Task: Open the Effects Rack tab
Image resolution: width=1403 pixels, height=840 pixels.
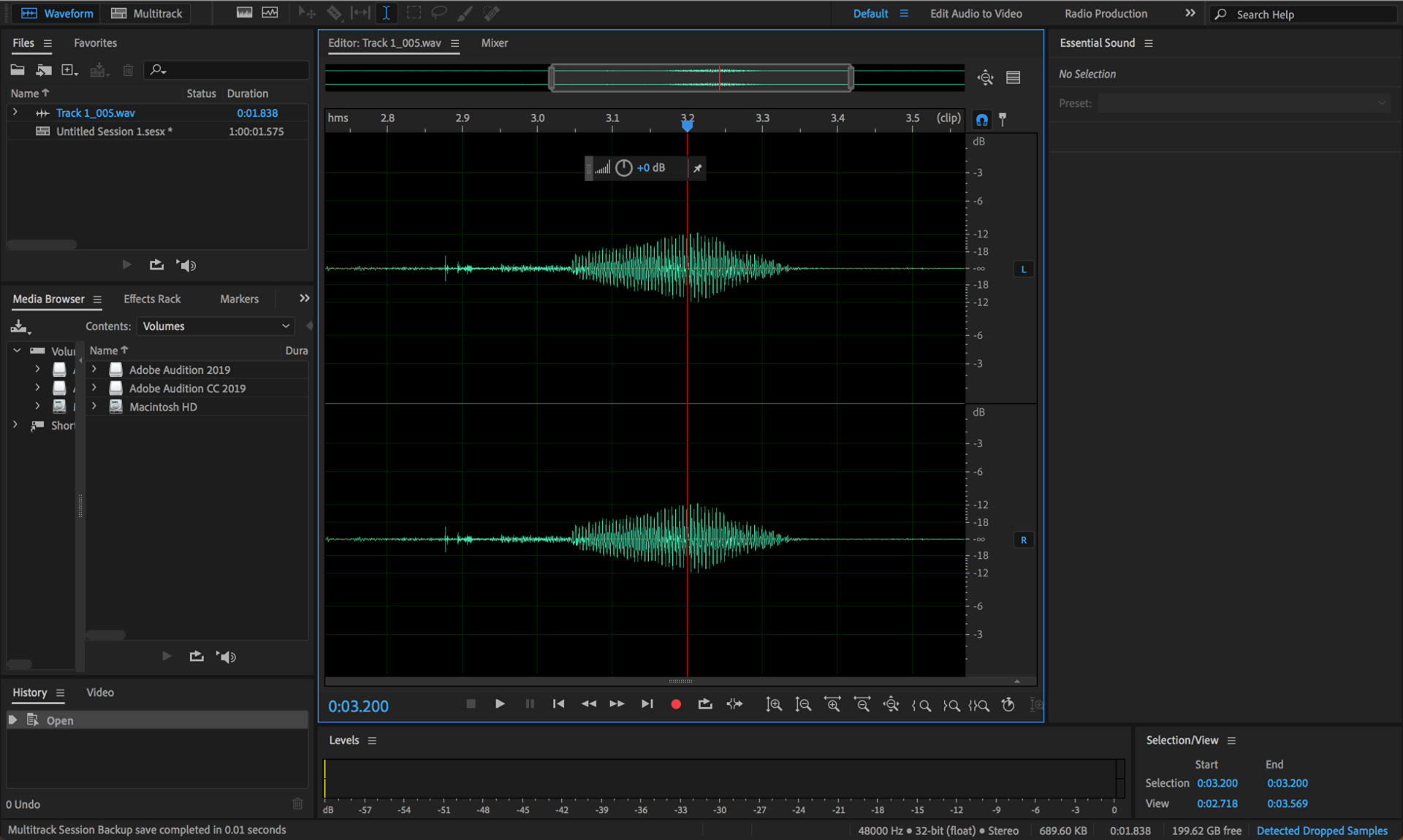Action: [x=152, y=299]
